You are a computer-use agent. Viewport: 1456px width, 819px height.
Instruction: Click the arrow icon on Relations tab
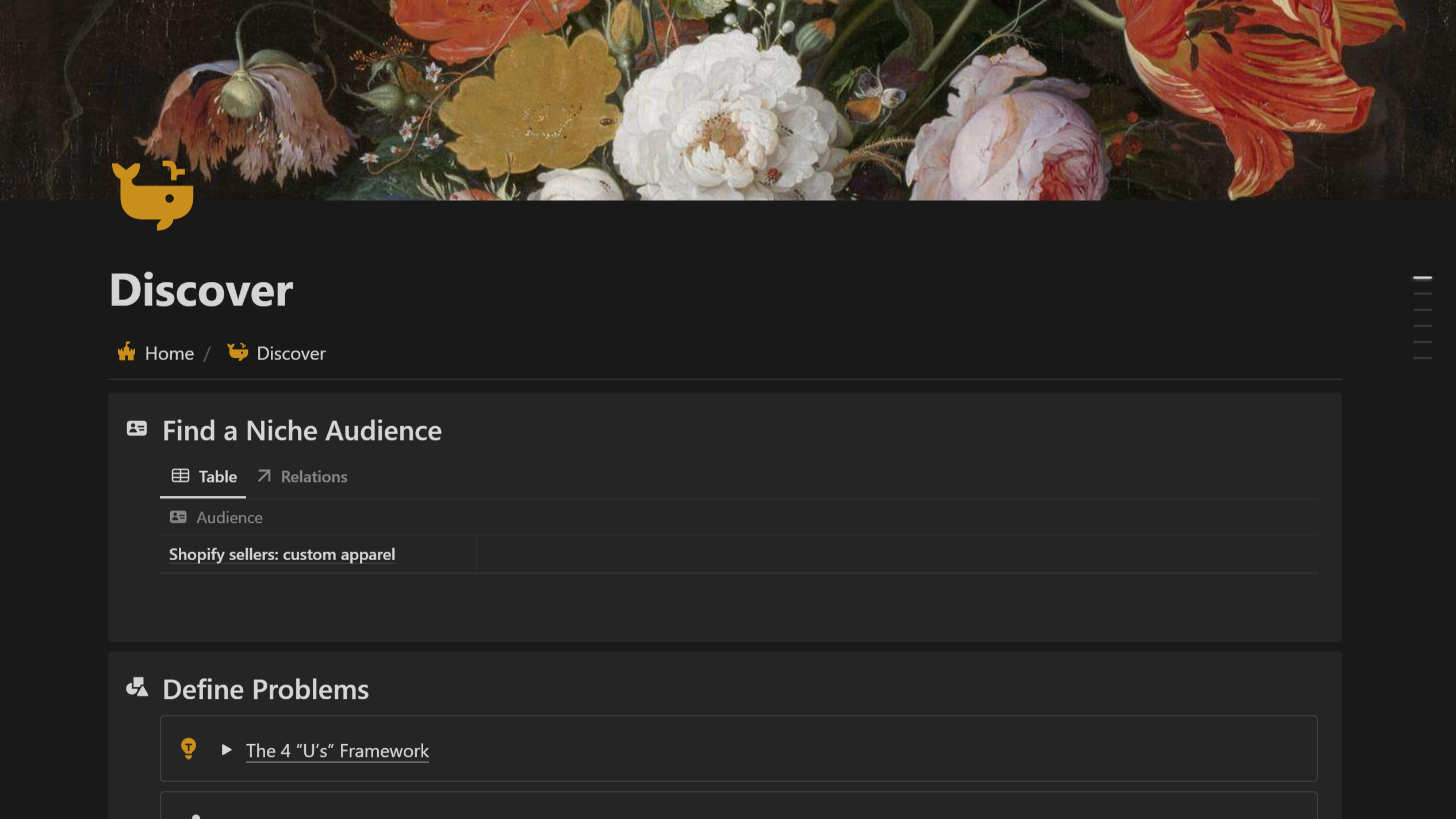click(x=264, y=476)
